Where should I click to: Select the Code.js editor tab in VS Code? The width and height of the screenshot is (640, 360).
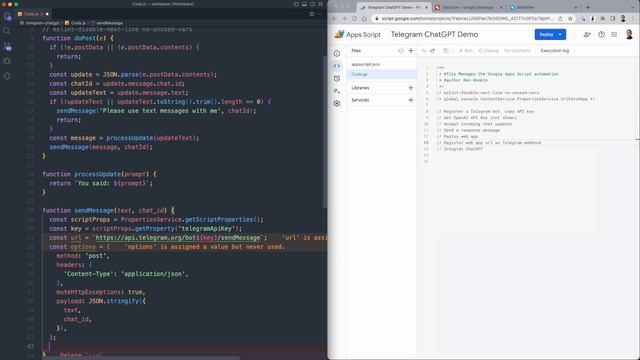(x=33, y=14)
